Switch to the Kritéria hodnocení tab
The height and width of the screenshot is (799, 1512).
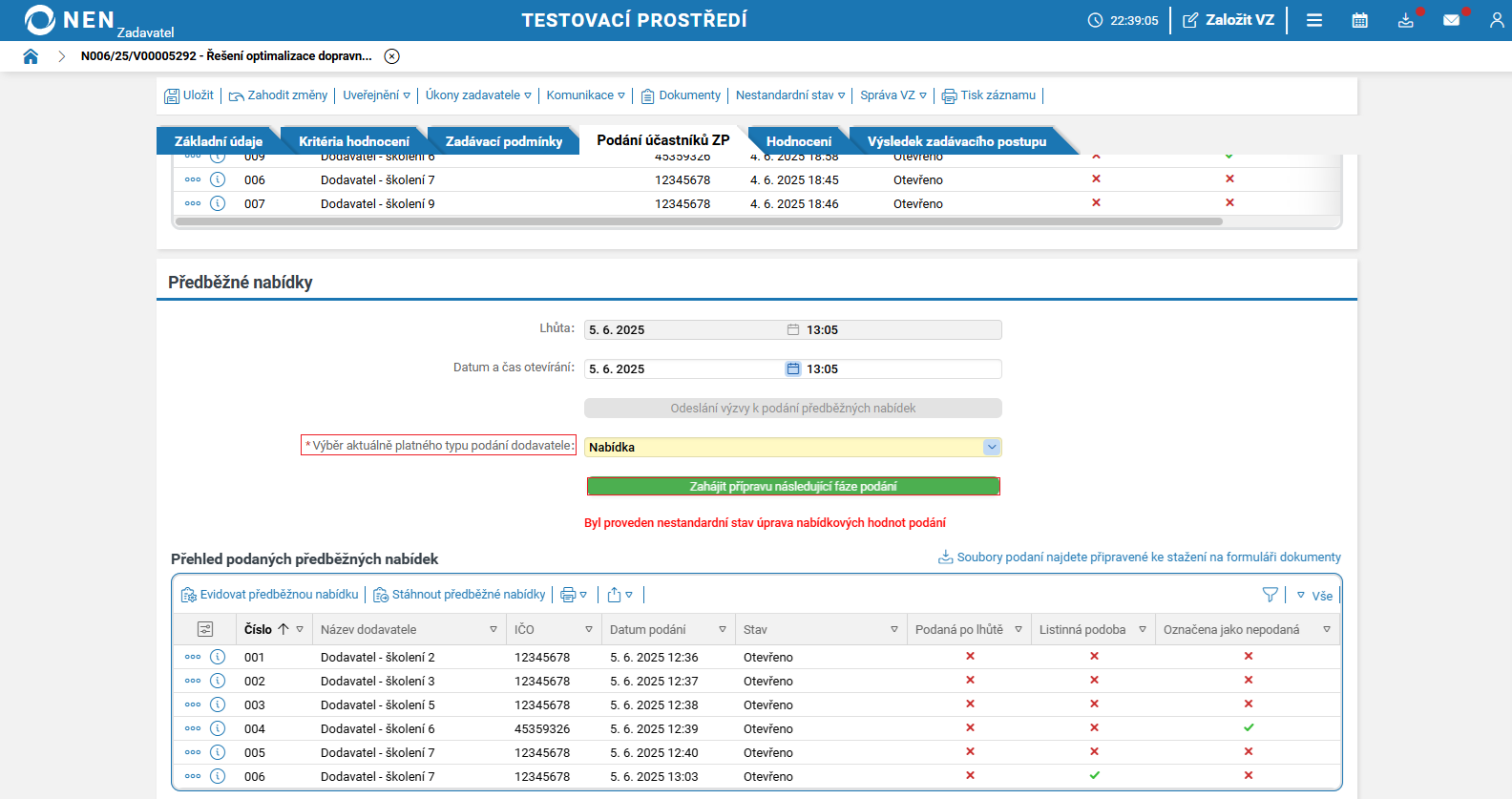tap(353, 141)
